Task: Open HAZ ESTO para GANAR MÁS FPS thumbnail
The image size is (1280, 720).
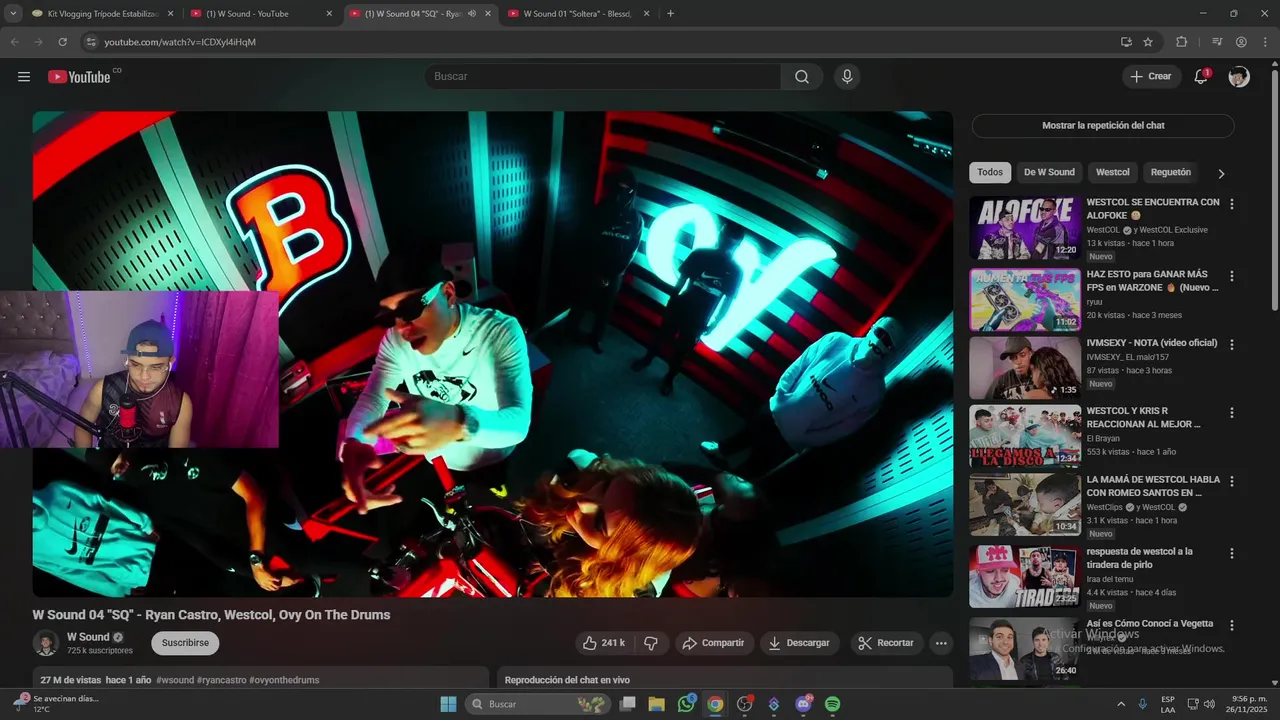Action: pyautogui.click(x=1025, y=300)
